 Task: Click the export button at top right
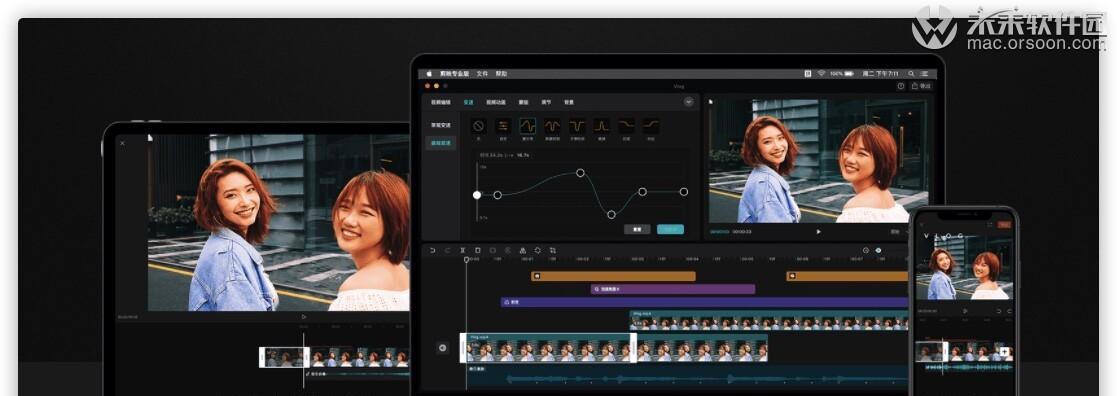[921, 86]
